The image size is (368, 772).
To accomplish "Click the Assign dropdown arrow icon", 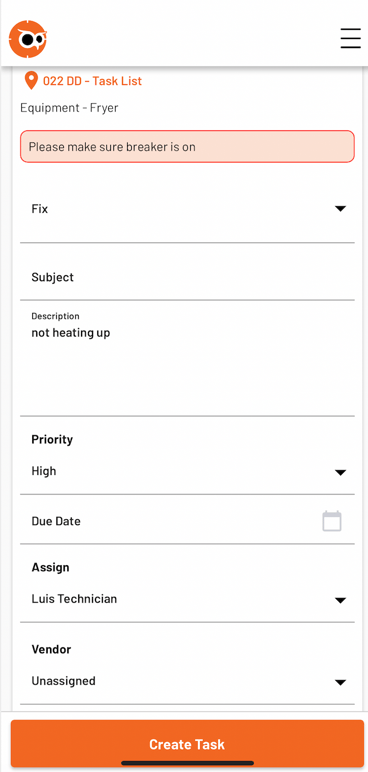I will click(340, 601).
